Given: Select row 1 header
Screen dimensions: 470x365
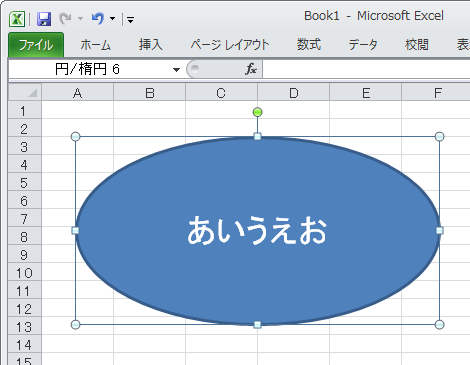Looking at the screenshot, I should pyautogui.click(x=25, y=110).
